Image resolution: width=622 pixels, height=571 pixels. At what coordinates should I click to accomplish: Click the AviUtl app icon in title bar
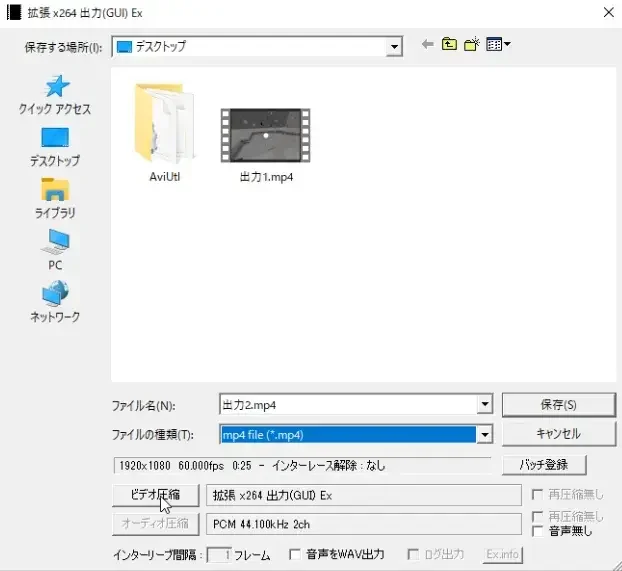click(13, 13)
